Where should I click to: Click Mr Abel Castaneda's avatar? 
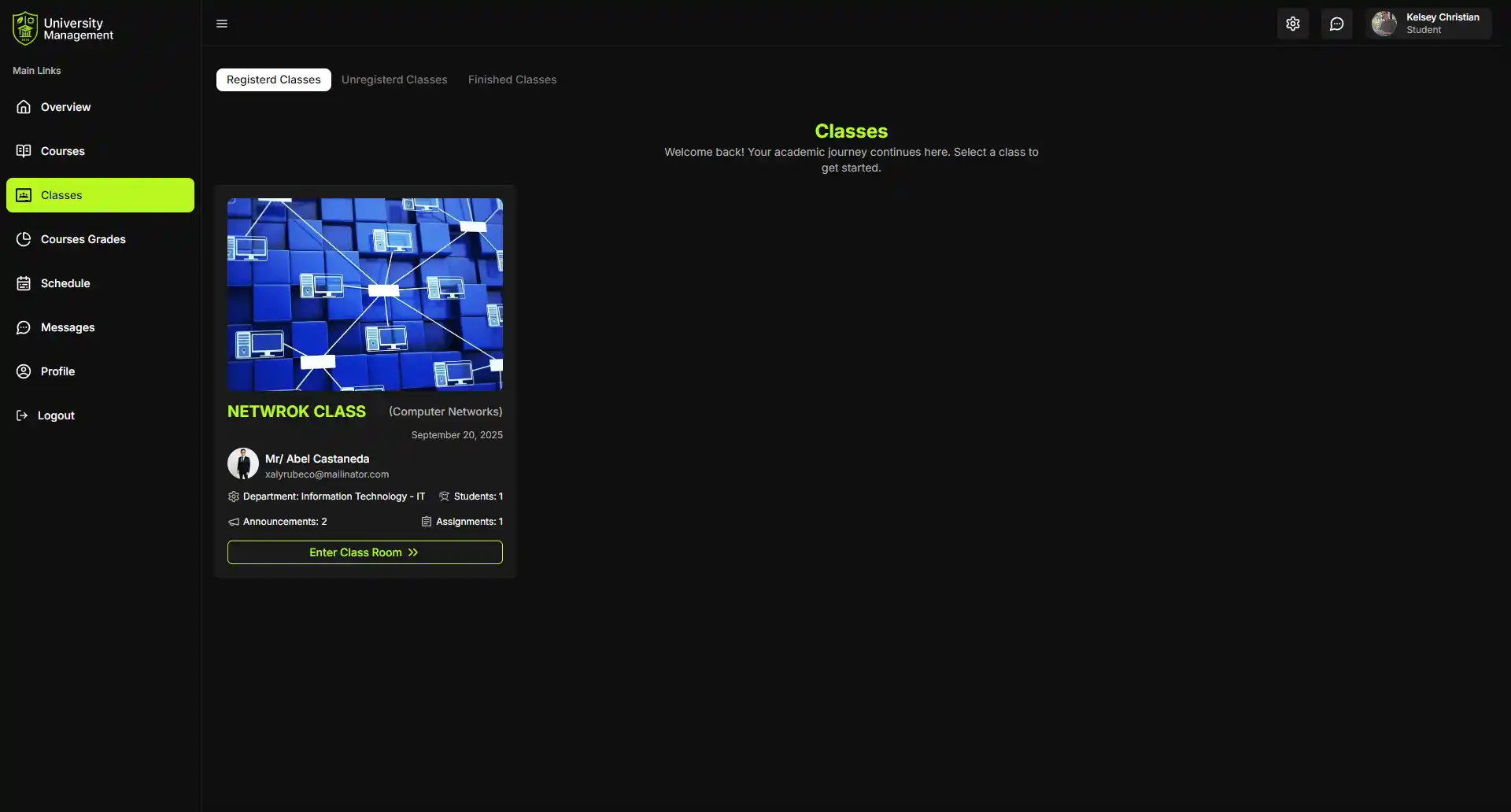242,463
